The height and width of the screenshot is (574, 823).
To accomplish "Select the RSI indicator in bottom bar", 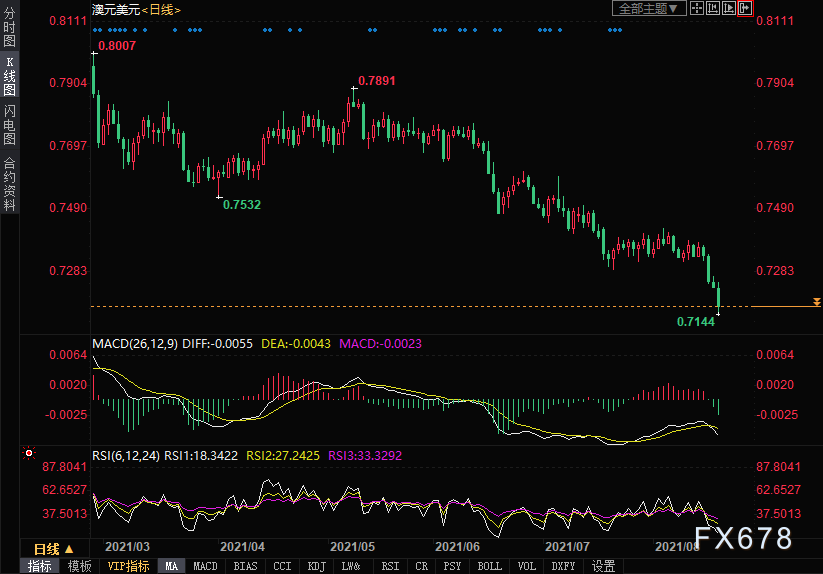I will click(390, 566).
